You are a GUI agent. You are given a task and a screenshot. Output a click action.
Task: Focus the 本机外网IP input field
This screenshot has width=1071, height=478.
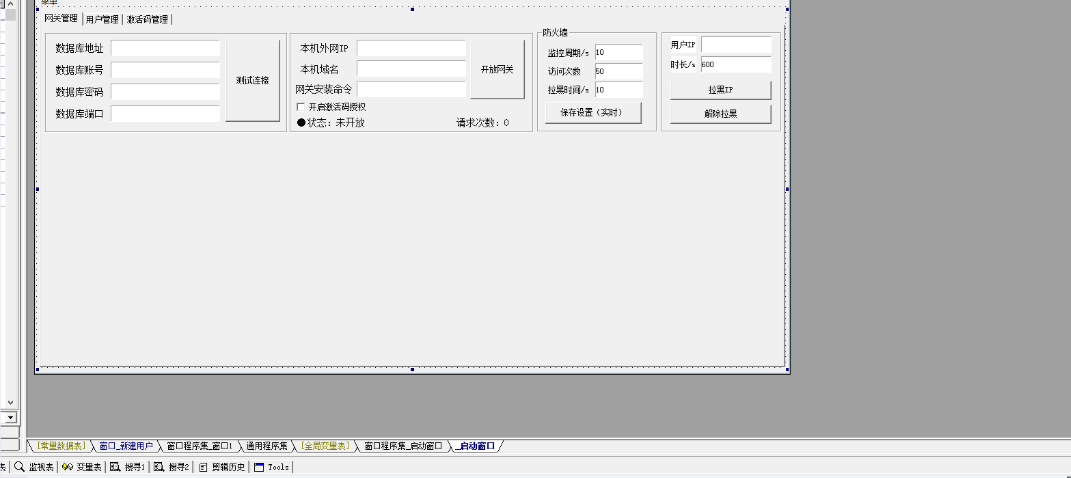pyautogui.click(x=411, y=48)
